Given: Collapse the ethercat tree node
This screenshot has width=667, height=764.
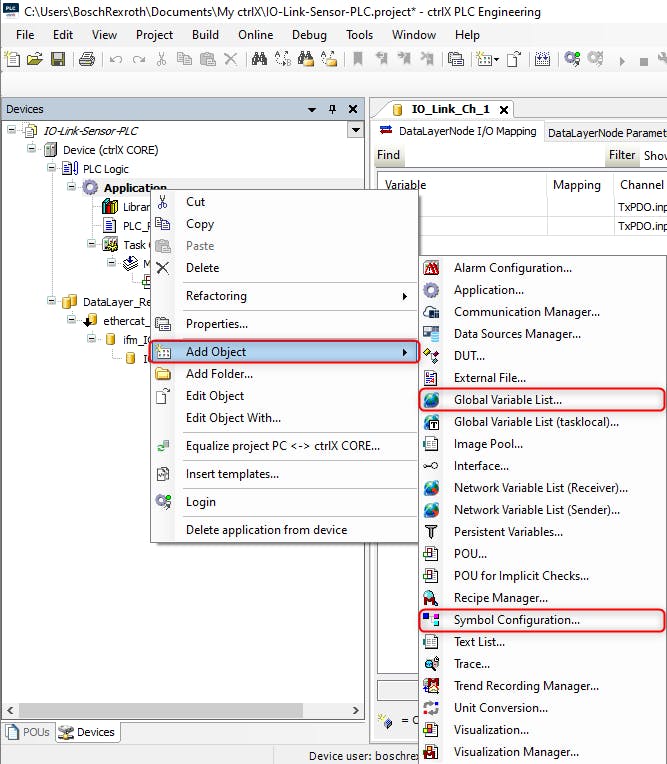Looking at the screenshot, I should [72, 320].
